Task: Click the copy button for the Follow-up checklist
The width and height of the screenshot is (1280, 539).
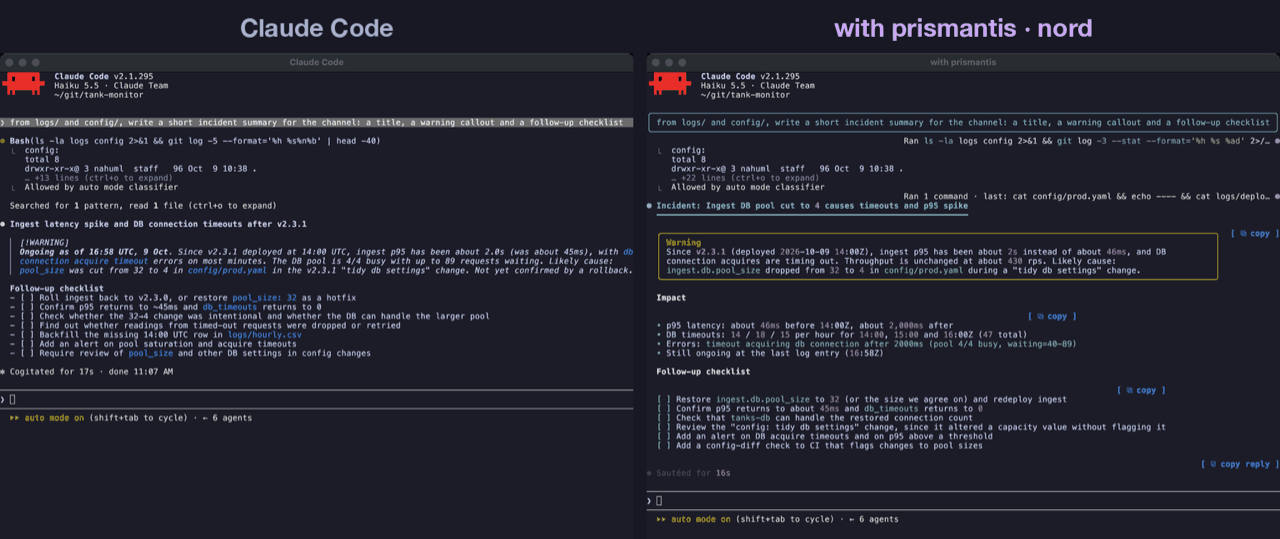Action: pyautogui.click(x=1141, y=390)
